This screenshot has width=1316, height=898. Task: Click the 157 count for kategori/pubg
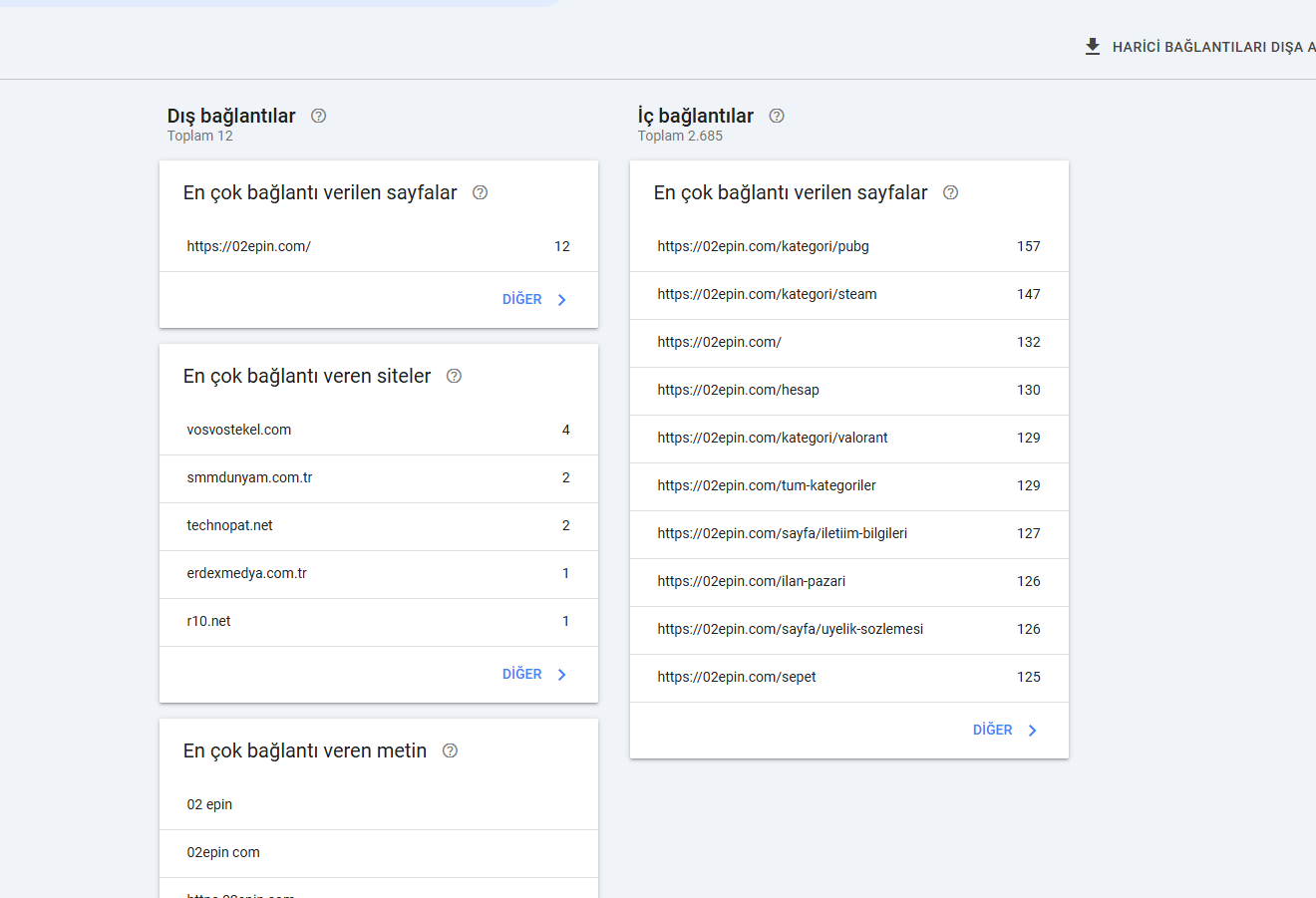pyautogui.click(x=1029, y=246)
